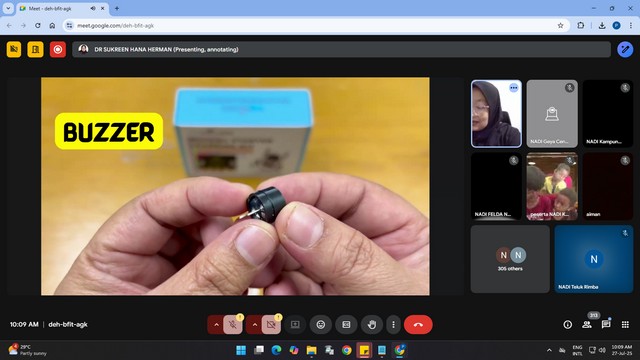Open more options three-dot menu

(393, 324)
